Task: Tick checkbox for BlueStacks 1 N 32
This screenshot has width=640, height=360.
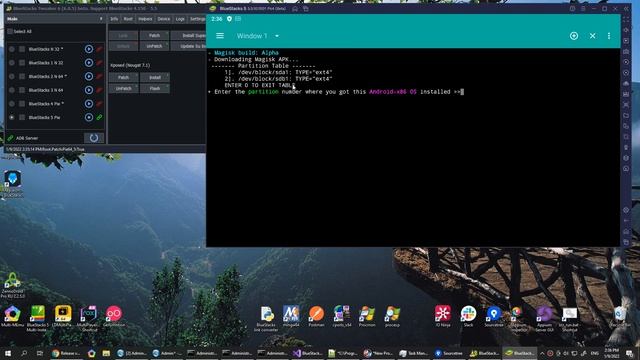Action: pos(22,63)
